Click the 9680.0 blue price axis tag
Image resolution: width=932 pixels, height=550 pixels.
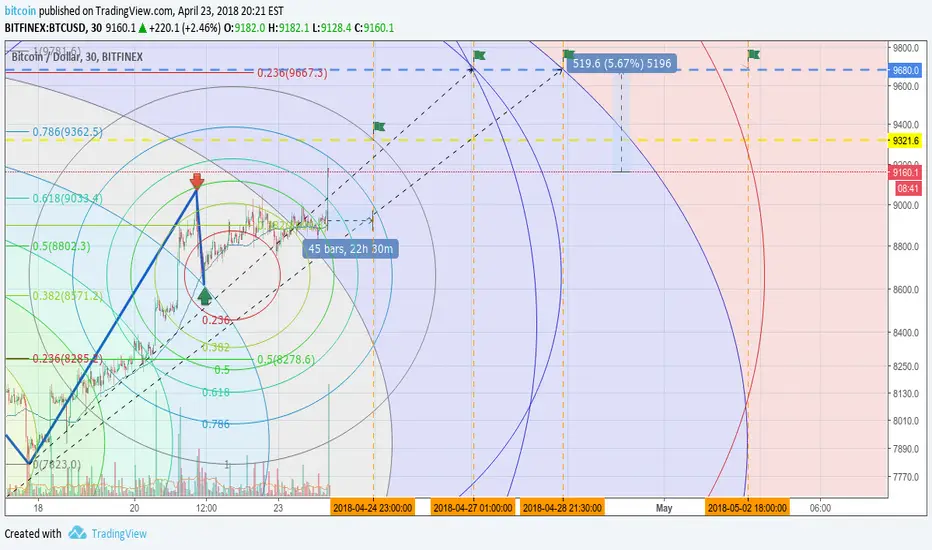point(905,70)
